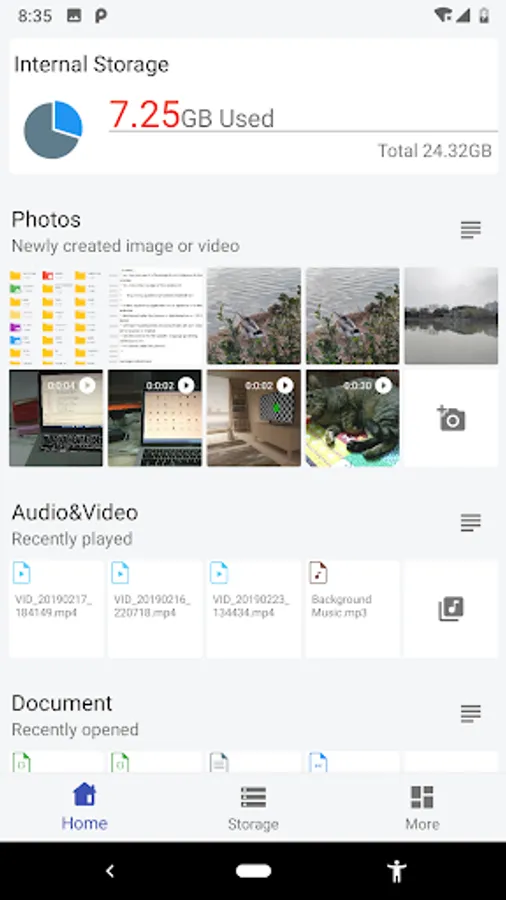Open VID_20190216_220718.mp4 file
The image size is (506, 900).
pyautogui.click(x=155, y=609)
